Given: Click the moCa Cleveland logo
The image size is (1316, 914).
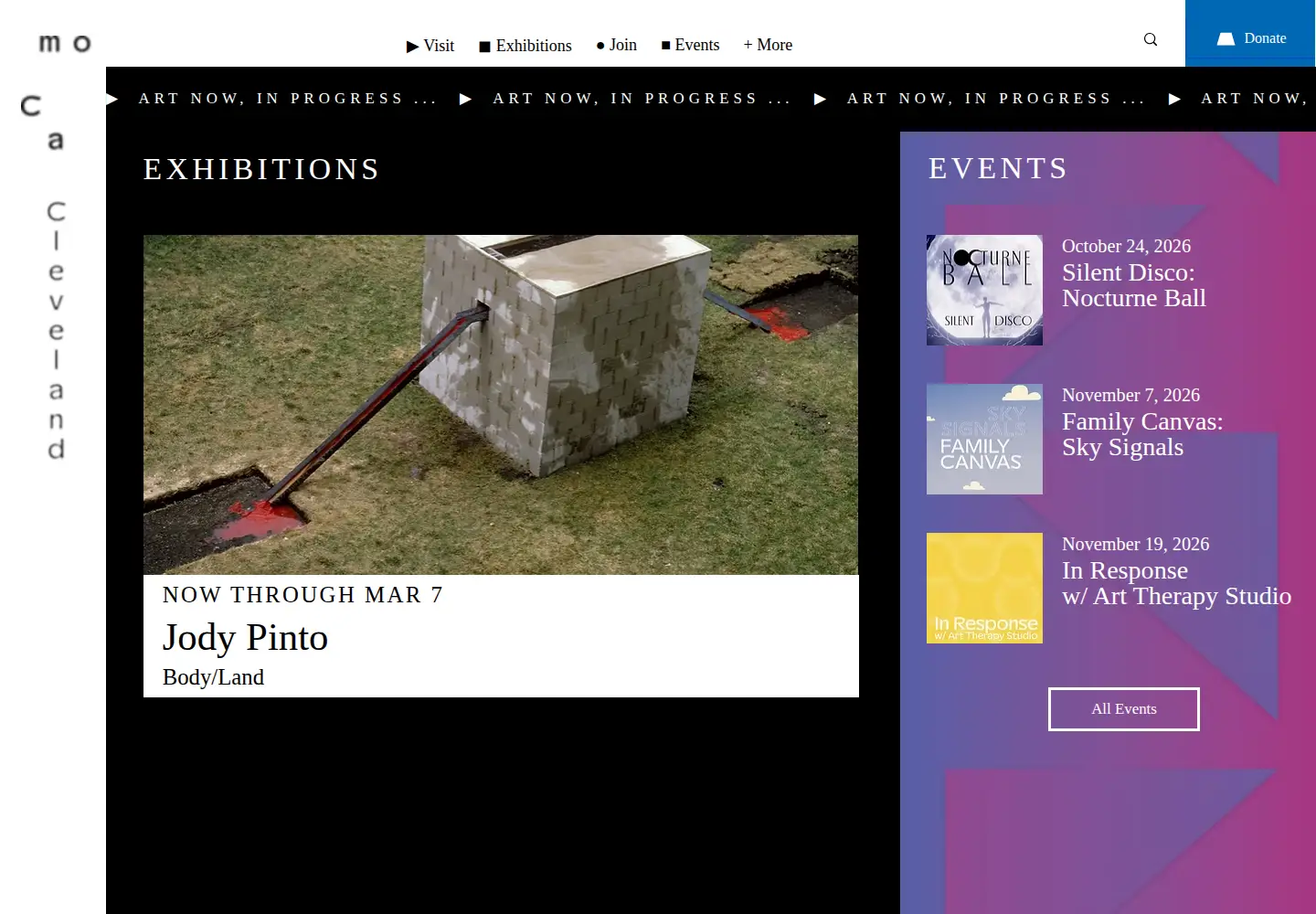Looking at the screenshot, I should tap(56, 247).
